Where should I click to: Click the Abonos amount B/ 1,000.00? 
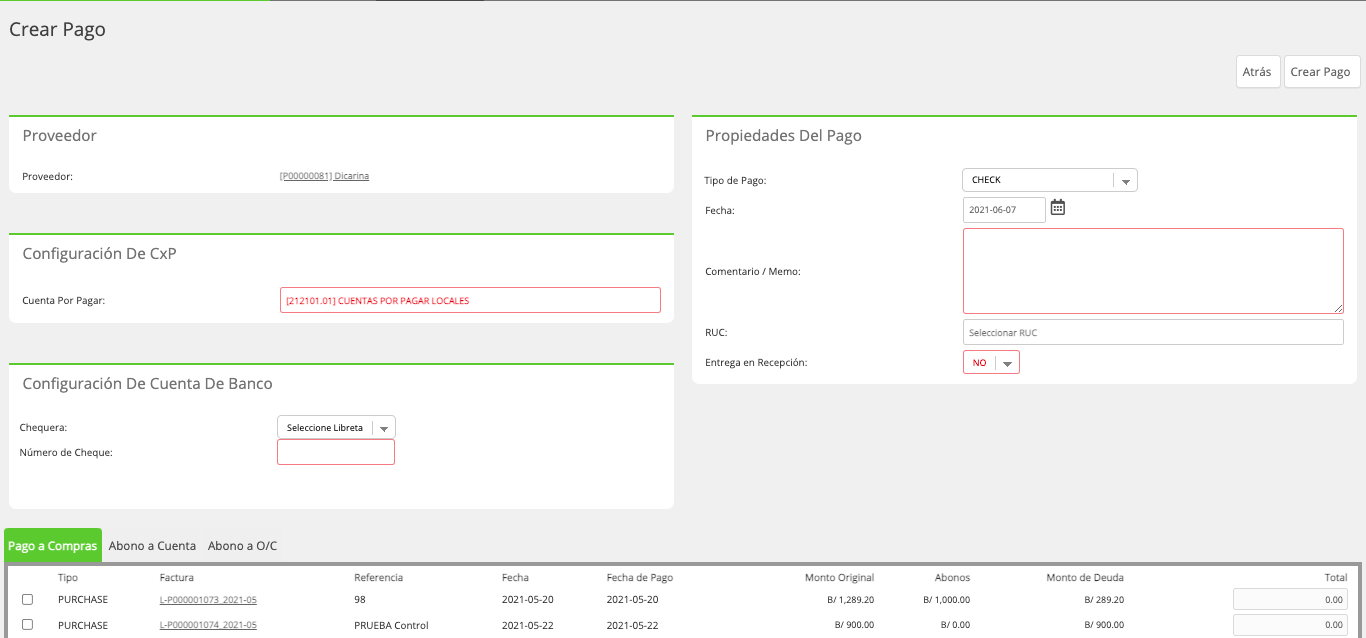pos(946,600)
